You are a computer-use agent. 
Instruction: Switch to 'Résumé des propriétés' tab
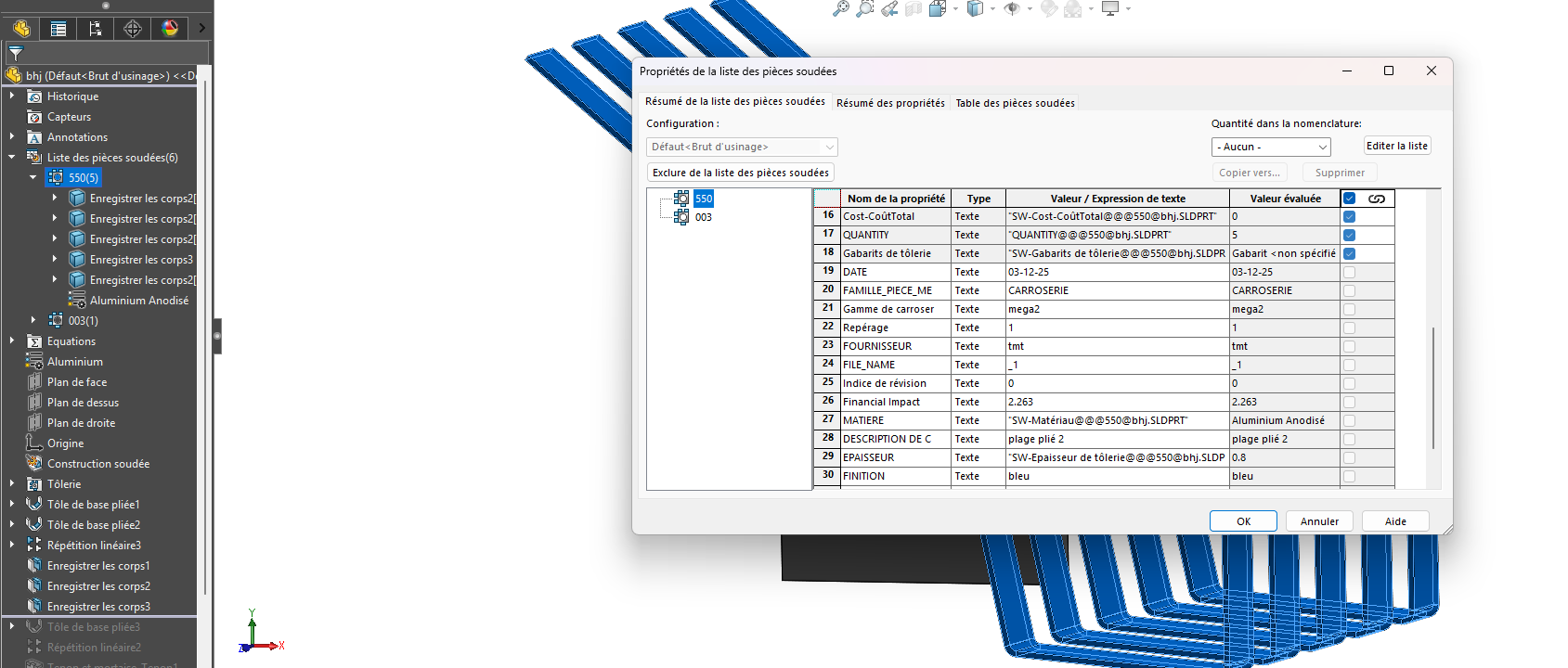pyautogui.click(x=889, y=103)
